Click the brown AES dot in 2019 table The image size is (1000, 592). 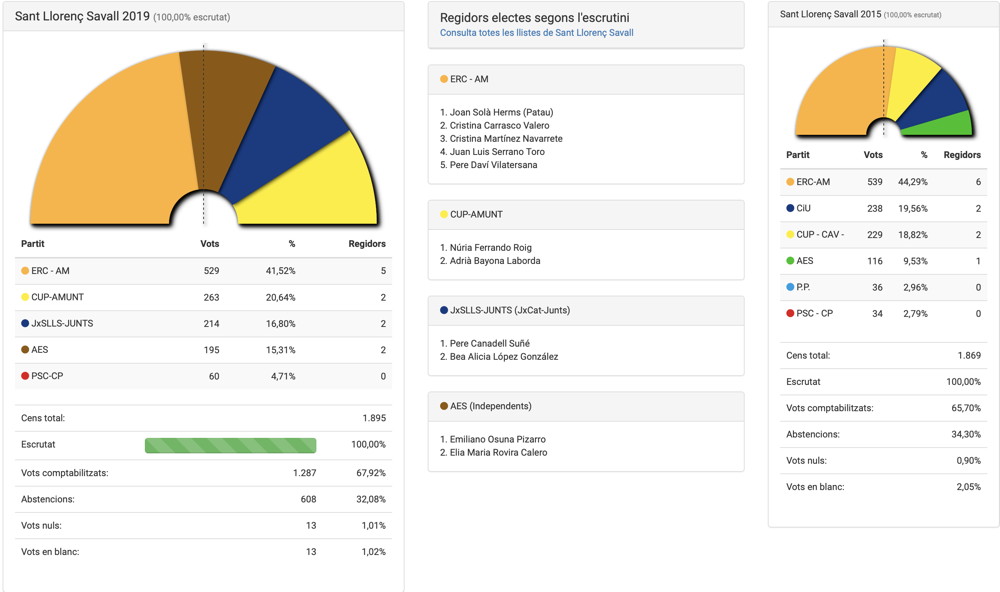[25, 350]
